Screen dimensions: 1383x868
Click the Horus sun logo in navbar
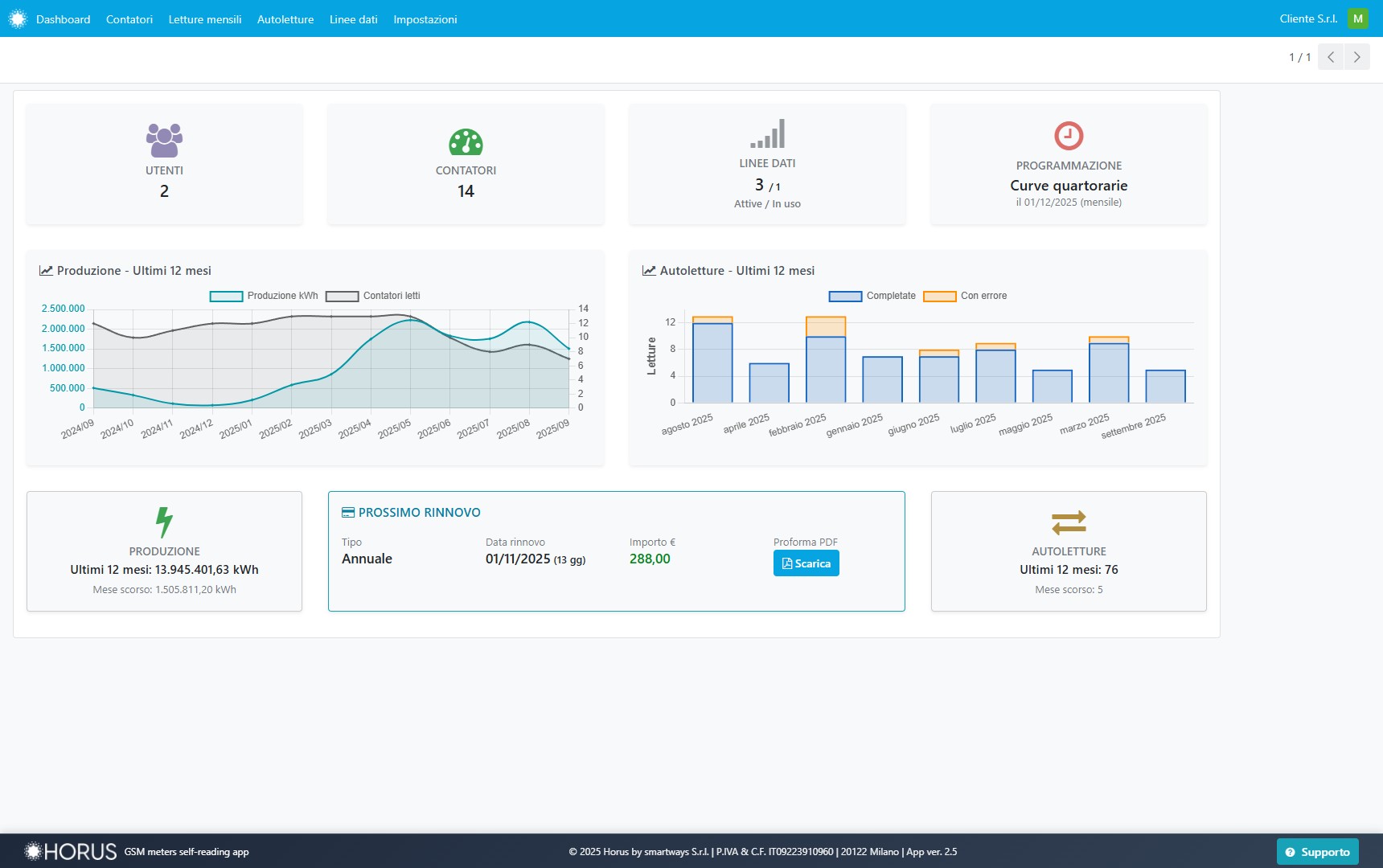tap(18, 19)
